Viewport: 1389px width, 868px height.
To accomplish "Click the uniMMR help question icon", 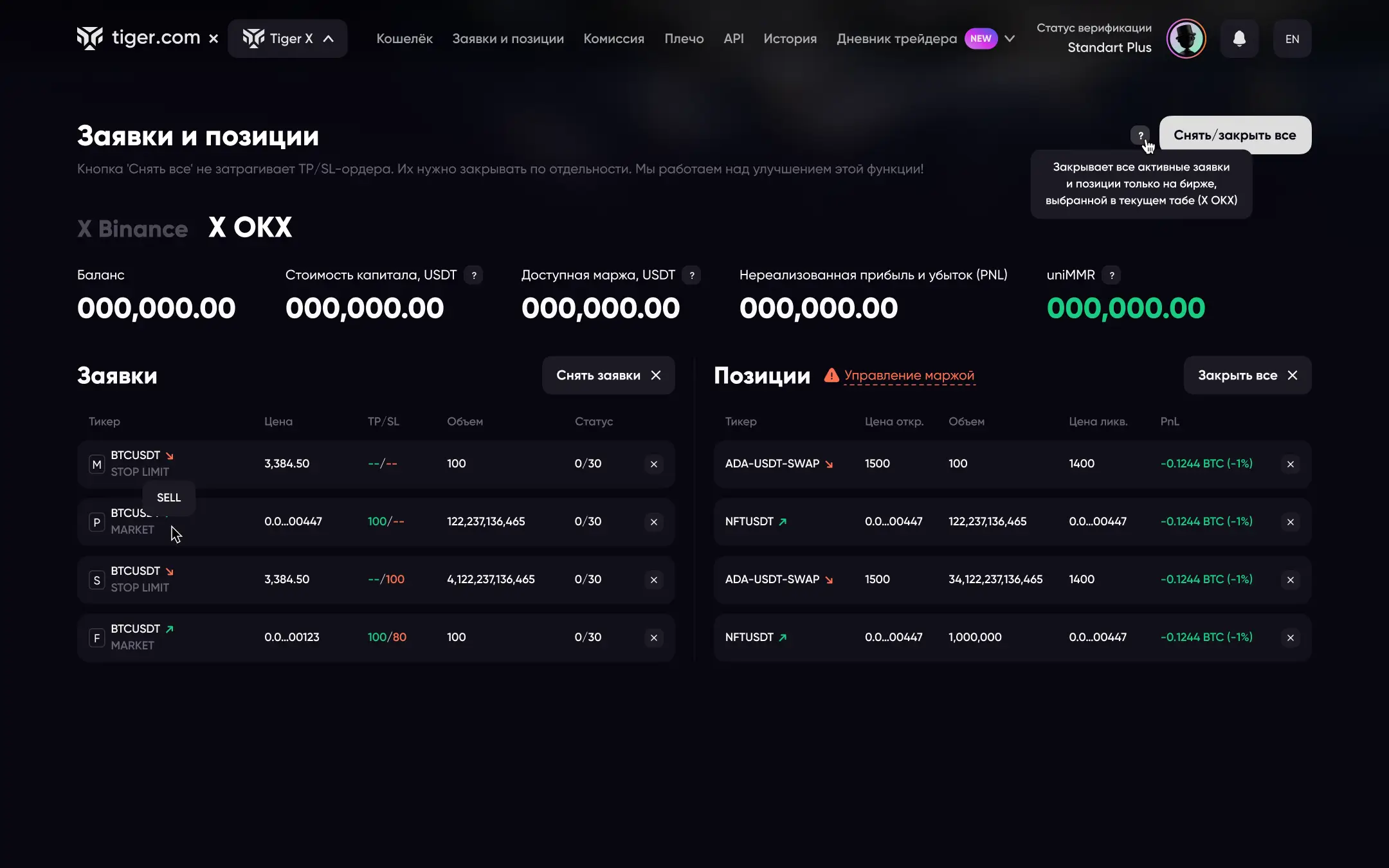I will tap(1112, 275).
